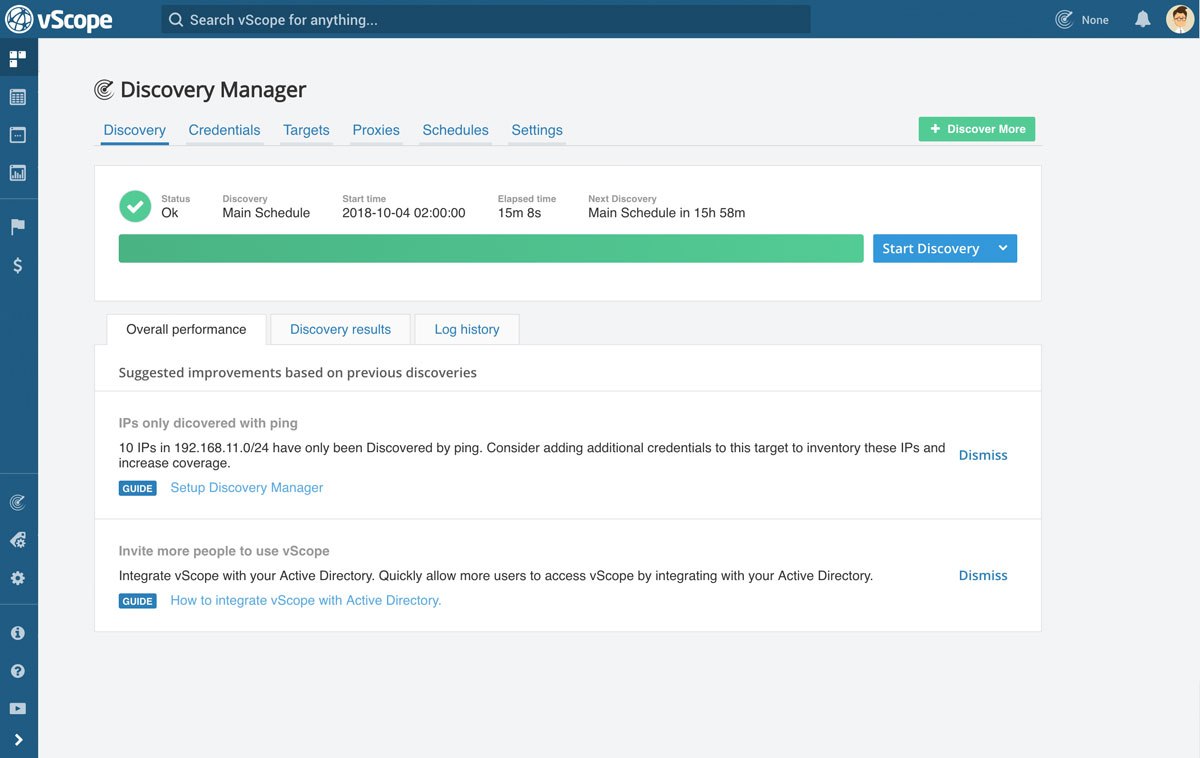This screenshot has height=758, width=1200.
Task: Click the green Ok status checkmark icon
Action: click(x=135, y=206)
